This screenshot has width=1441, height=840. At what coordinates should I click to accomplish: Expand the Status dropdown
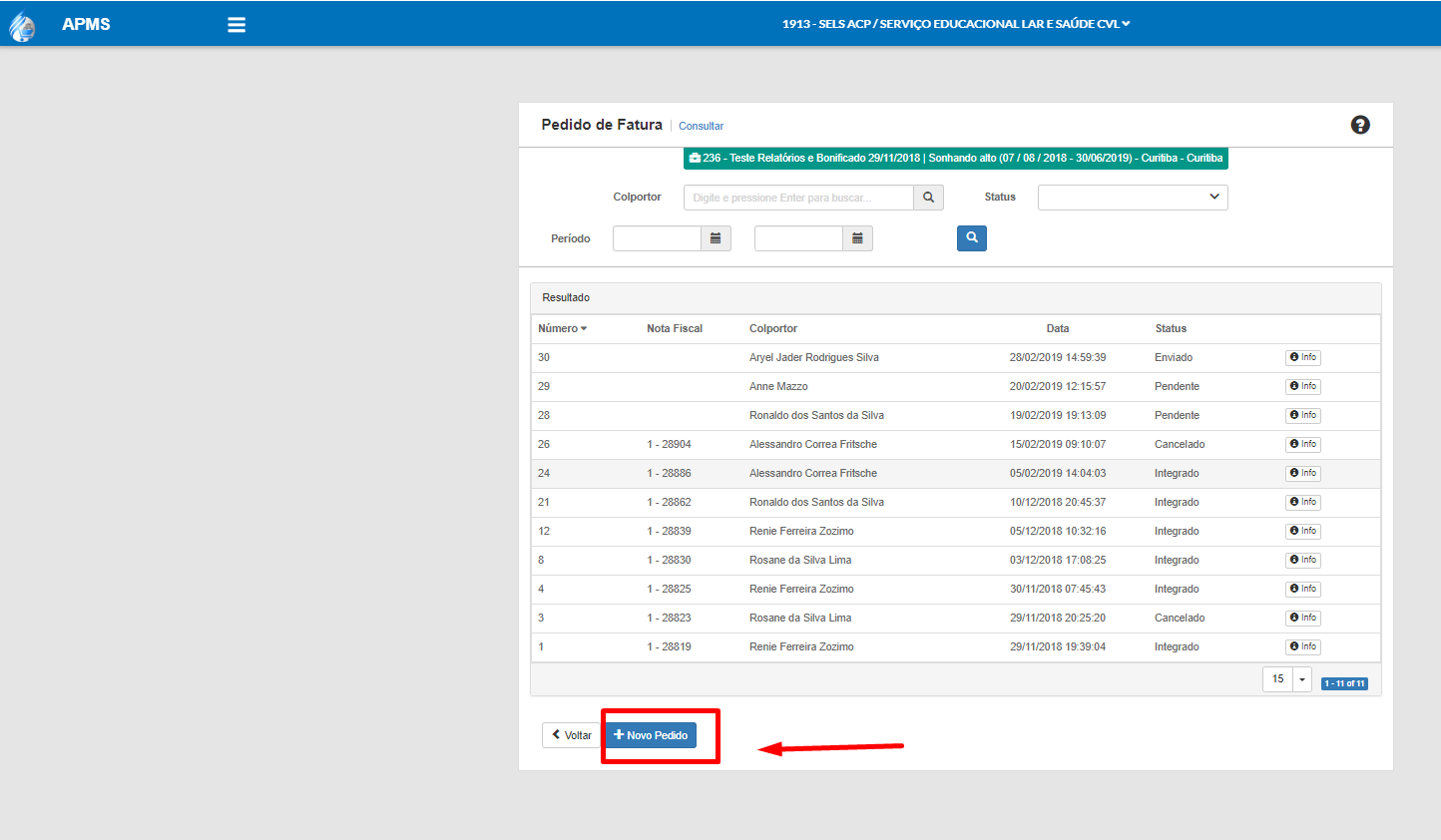[1133, 198]
